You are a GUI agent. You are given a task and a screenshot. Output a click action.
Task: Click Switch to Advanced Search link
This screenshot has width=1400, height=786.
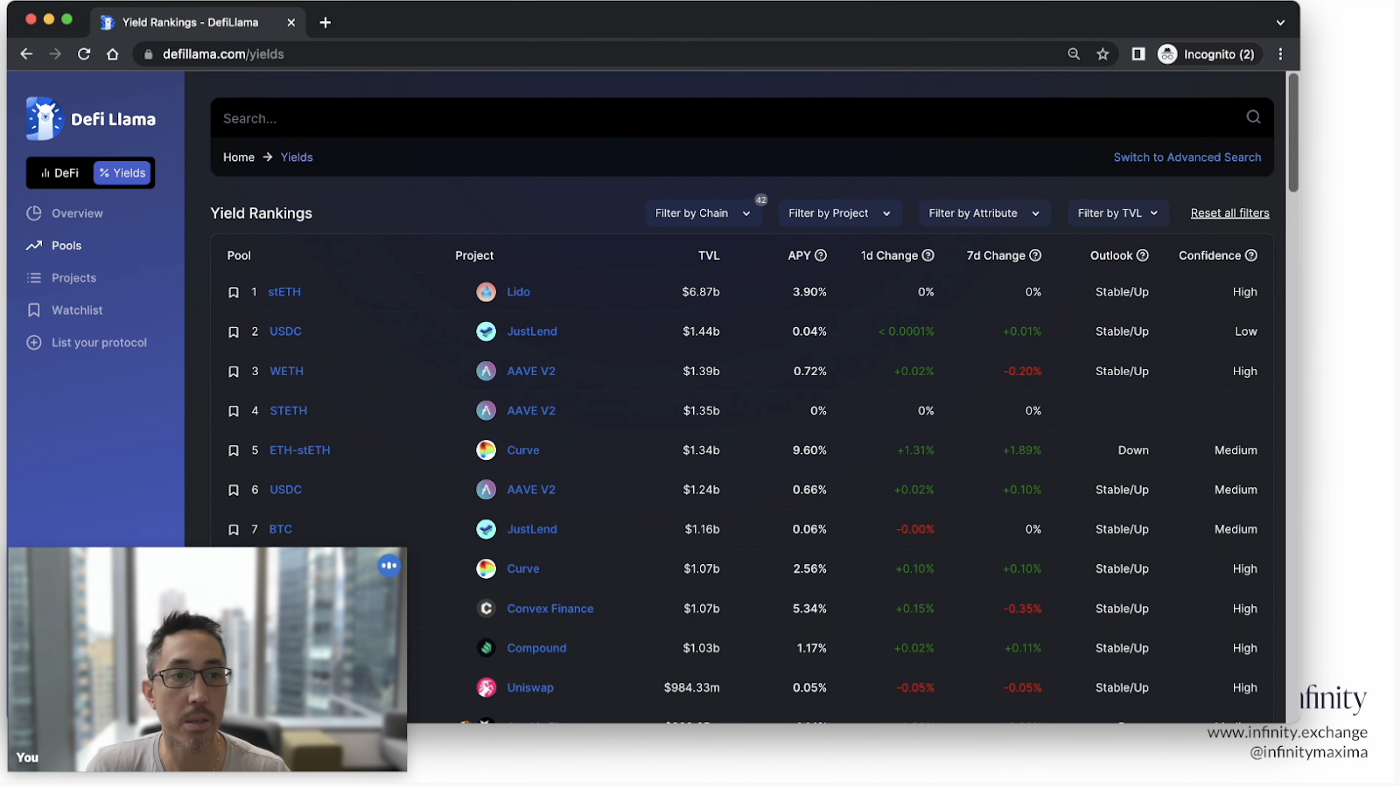point(1187,157)
